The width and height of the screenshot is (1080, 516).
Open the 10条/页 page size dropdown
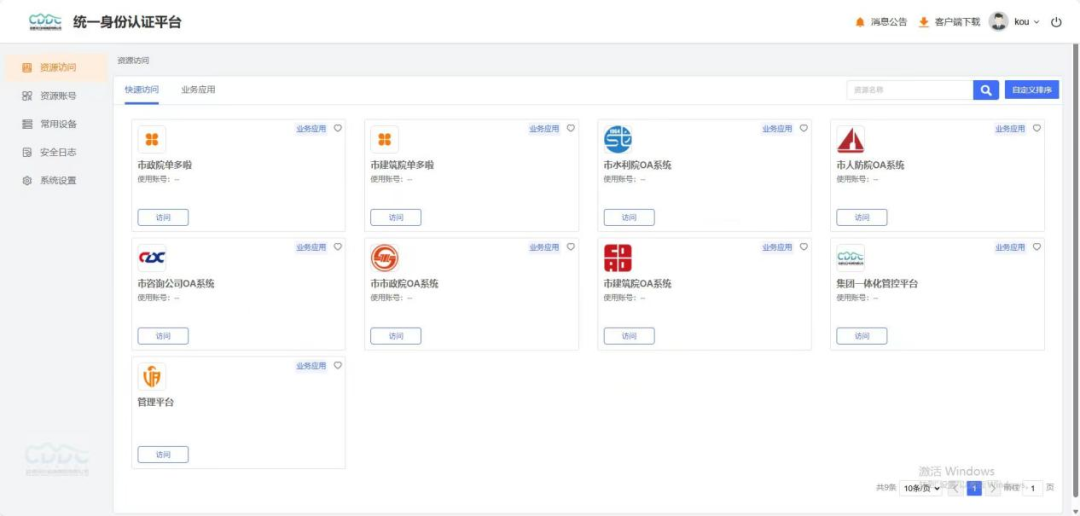(x=921, y=488)
